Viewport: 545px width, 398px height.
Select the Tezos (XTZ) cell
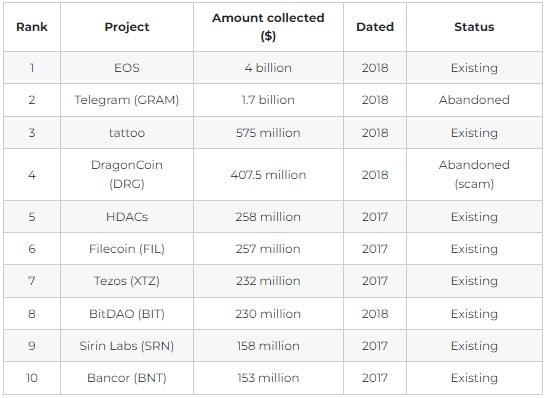(127, 281)
